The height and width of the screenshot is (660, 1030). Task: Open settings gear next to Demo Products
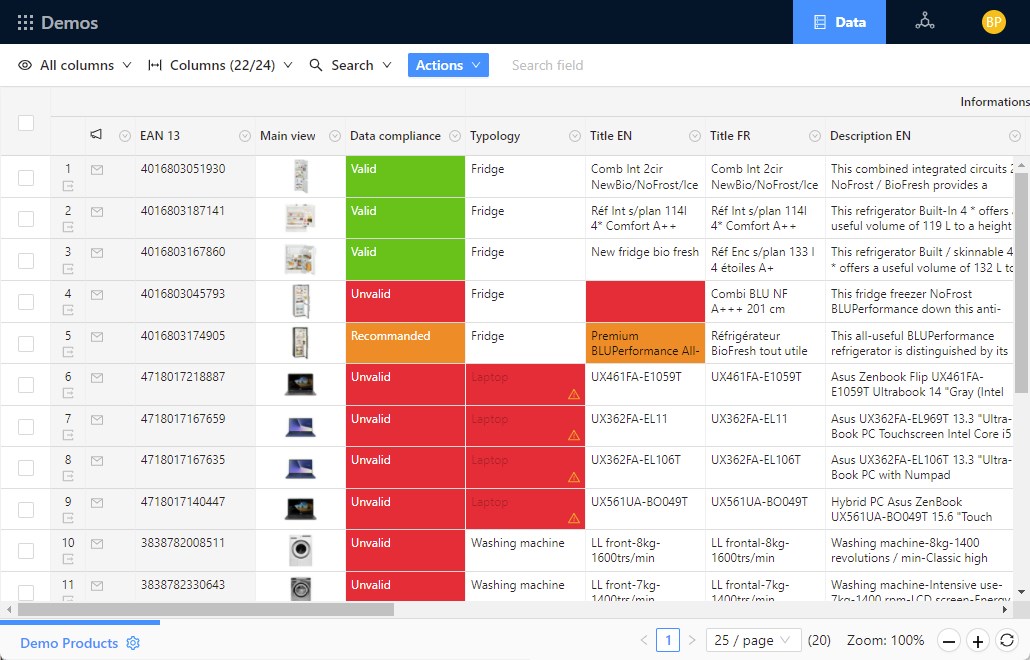[x=133, y=643]
